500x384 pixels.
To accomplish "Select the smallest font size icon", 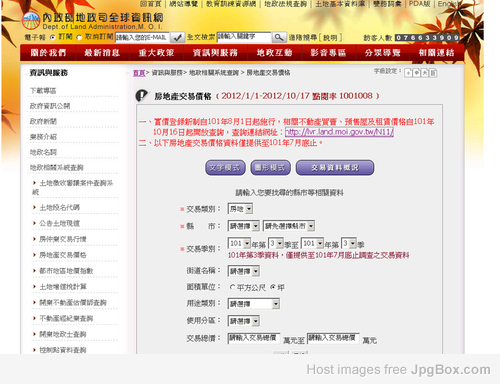I will tap(408, 73).
